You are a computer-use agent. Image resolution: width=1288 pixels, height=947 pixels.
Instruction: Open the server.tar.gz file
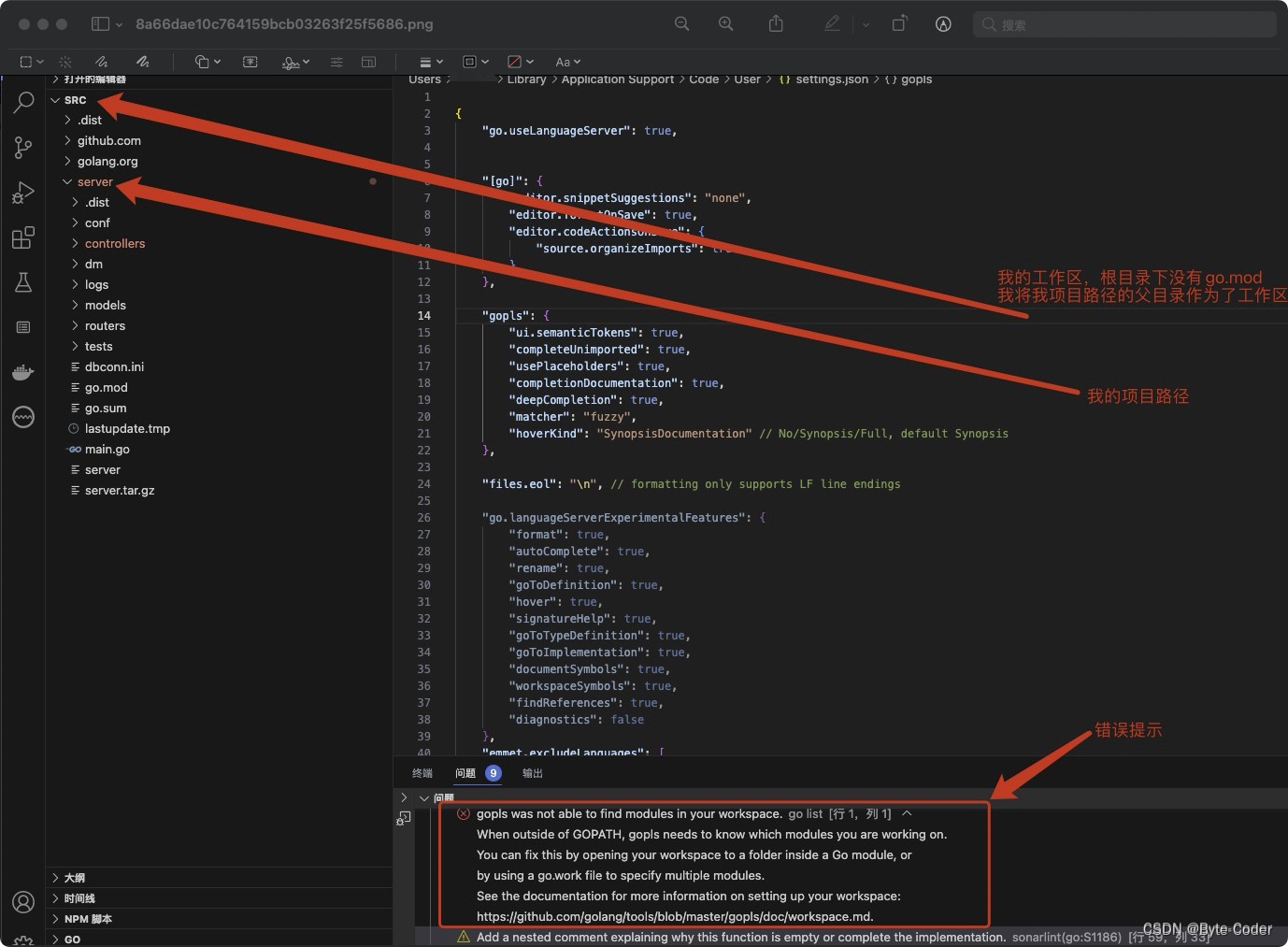point(120,491)
